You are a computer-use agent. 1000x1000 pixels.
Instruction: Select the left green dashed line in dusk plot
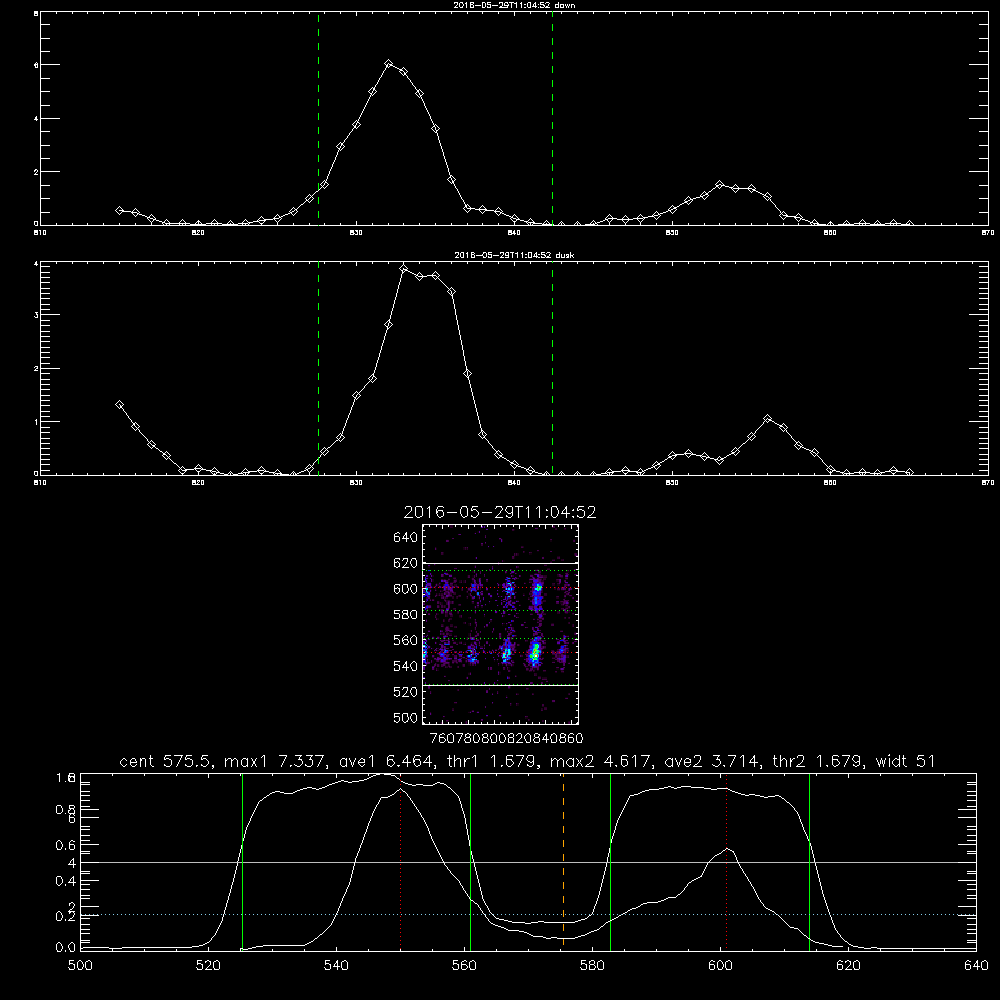pos(318,368)
